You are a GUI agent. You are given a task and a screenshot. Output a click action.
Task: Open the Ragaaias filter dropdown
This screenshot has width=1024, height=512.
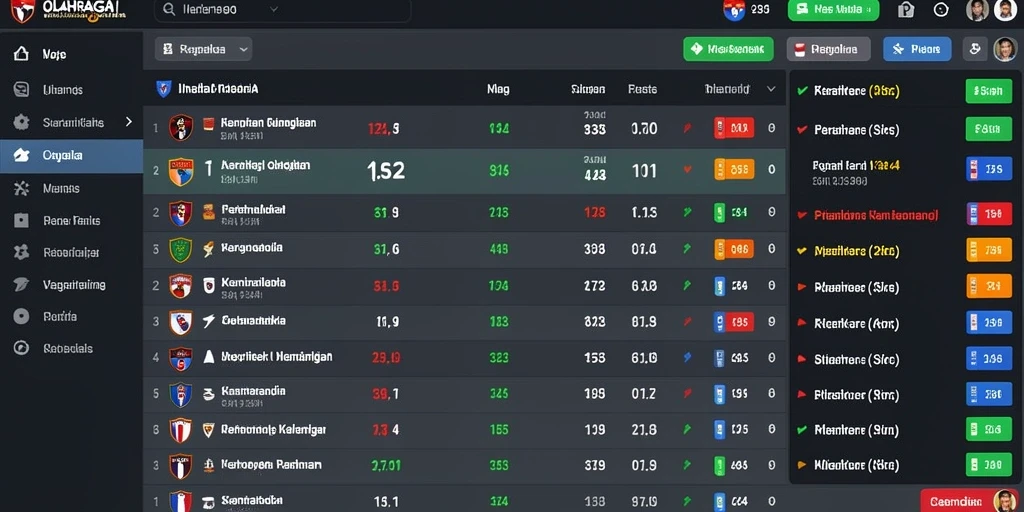pos(203,49)
